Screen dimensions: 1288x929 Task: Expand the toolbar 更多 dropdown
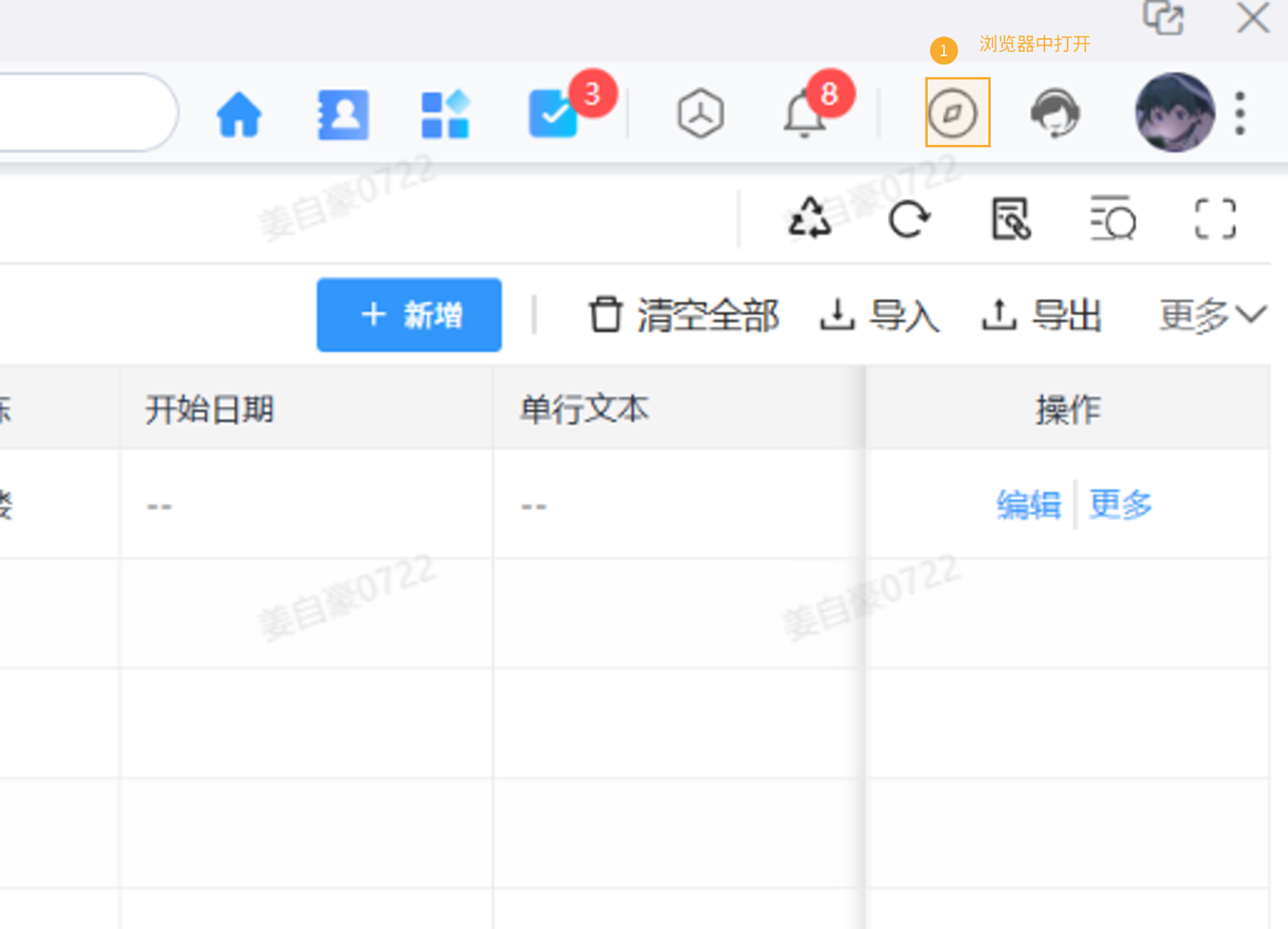click(1213, 315)
